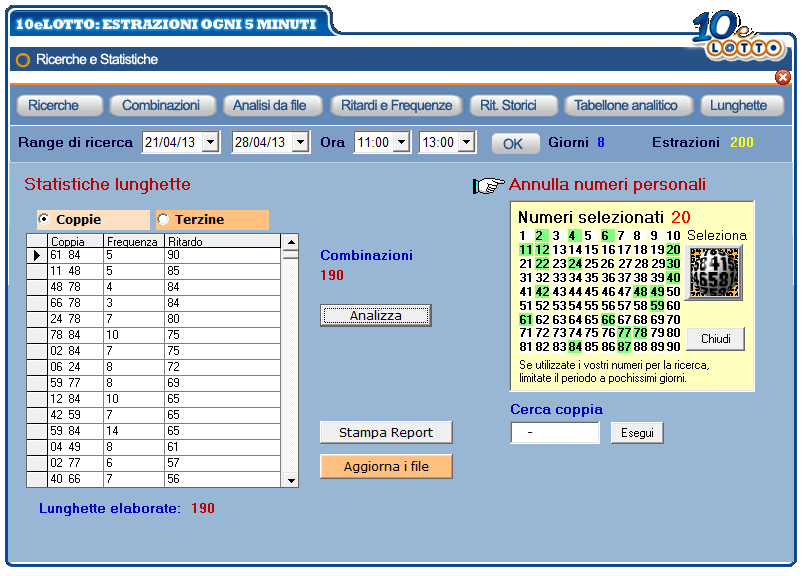The width and height of the screenshot is (806, 576).
Task: Select the table row 66 78
Action: pyautogui.click(x=153, y=303)
